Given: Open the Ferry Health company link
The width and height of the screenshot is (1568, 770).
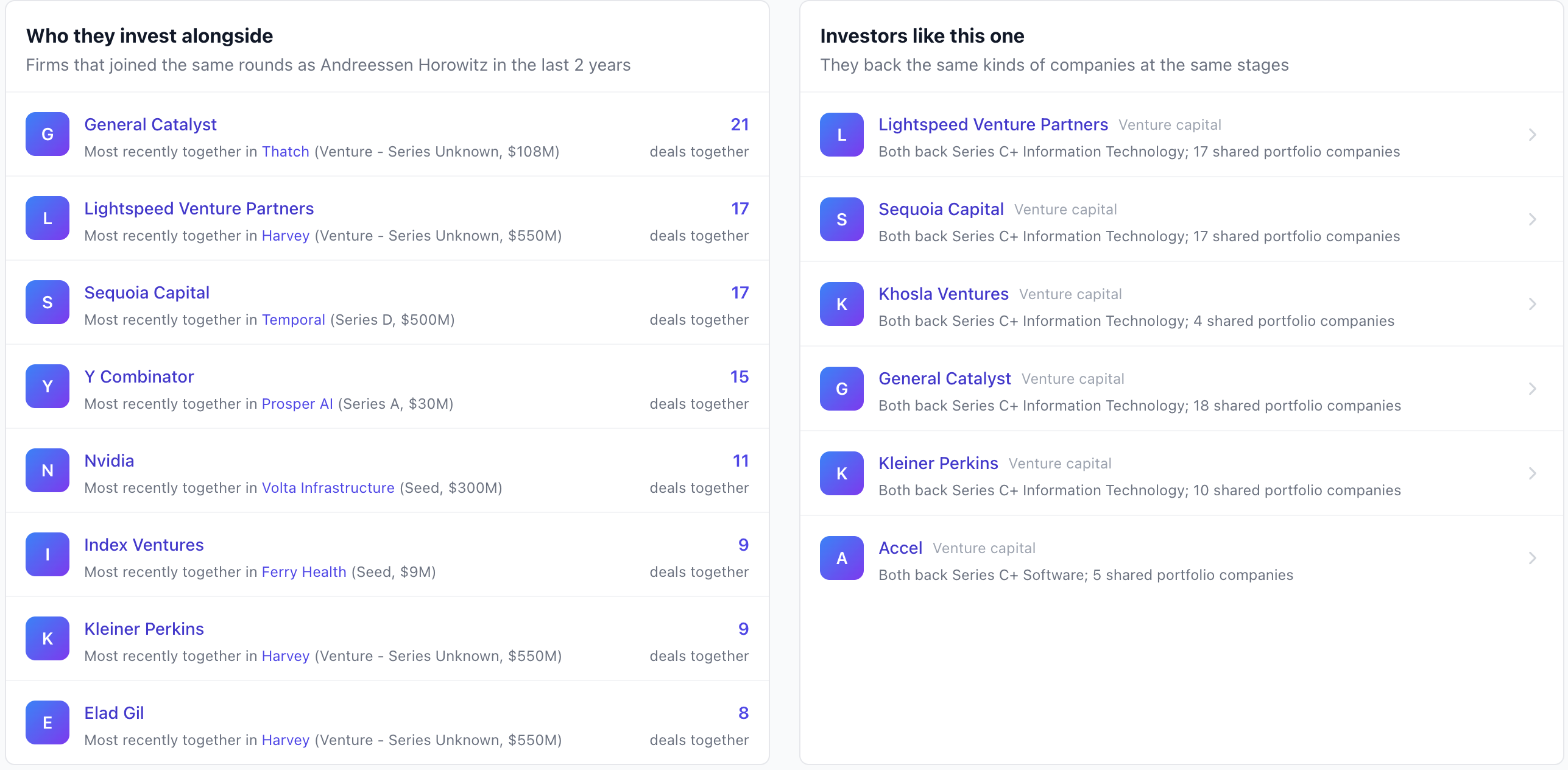Looking at the screenshot, I should tap(304, 572).
